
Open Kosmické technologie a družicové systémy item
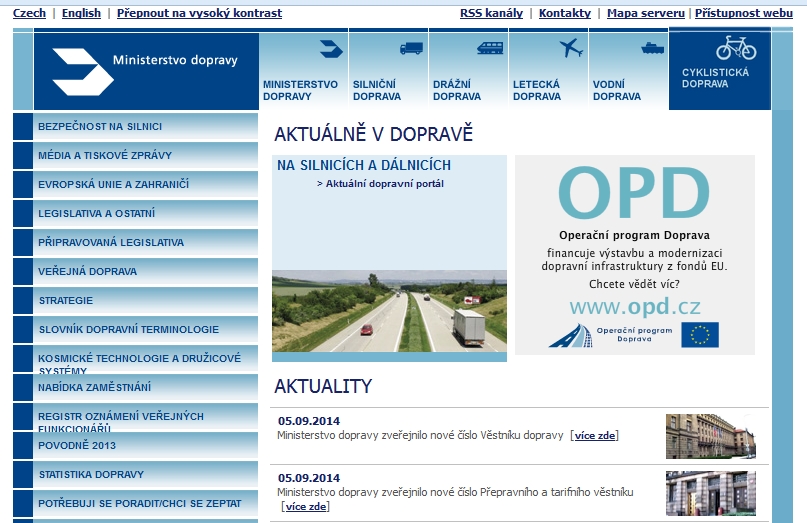[136, 359]
